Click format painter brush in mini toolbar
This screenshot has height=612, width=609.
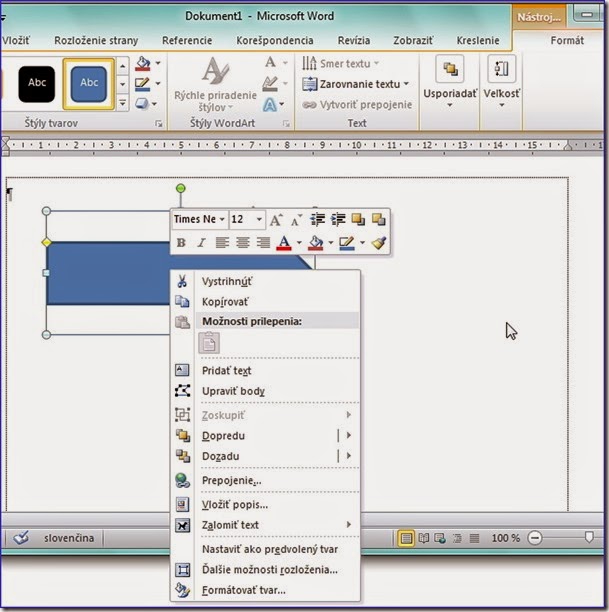378,243
